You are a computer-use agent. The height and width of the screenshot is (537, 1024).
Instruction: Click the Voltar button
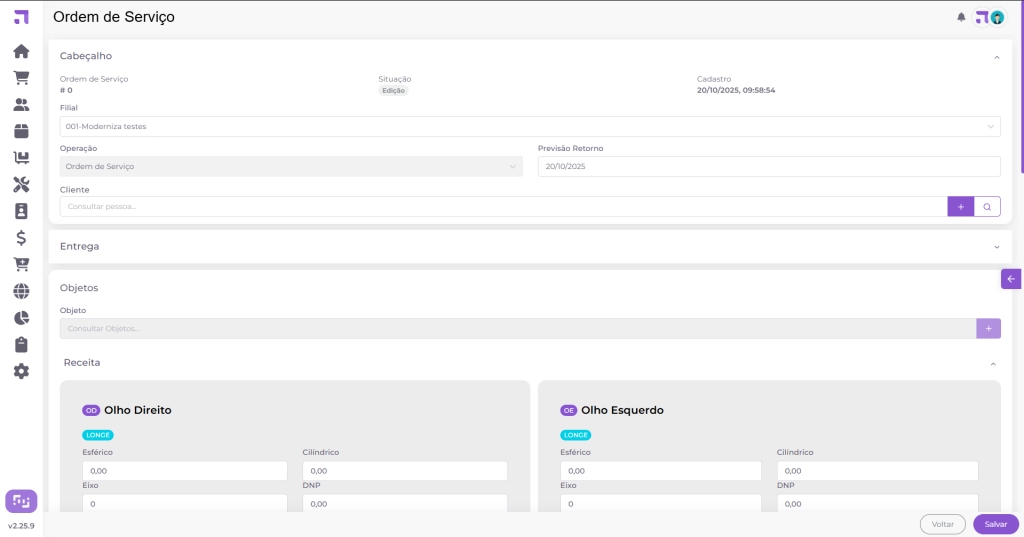(942, 524)
